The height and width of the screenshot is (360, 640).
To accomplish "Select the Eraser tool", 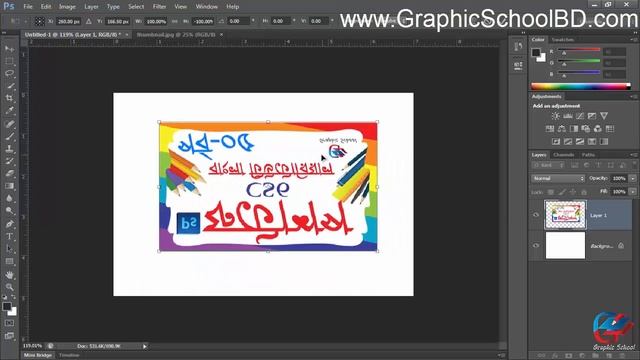I will (x=9, y=173).
